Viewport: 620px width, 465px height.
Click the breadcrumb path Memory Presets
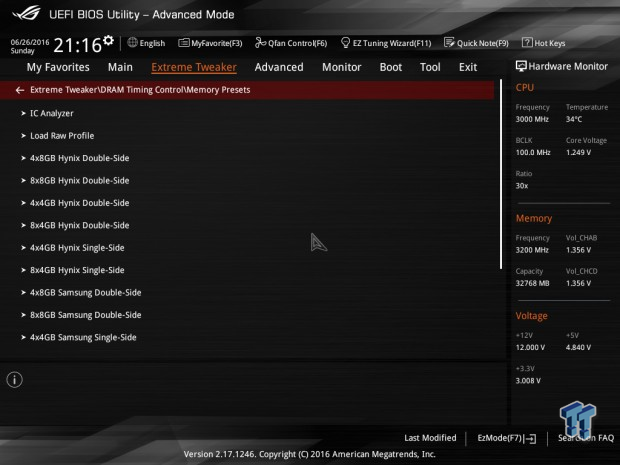[x=218, y=90]
